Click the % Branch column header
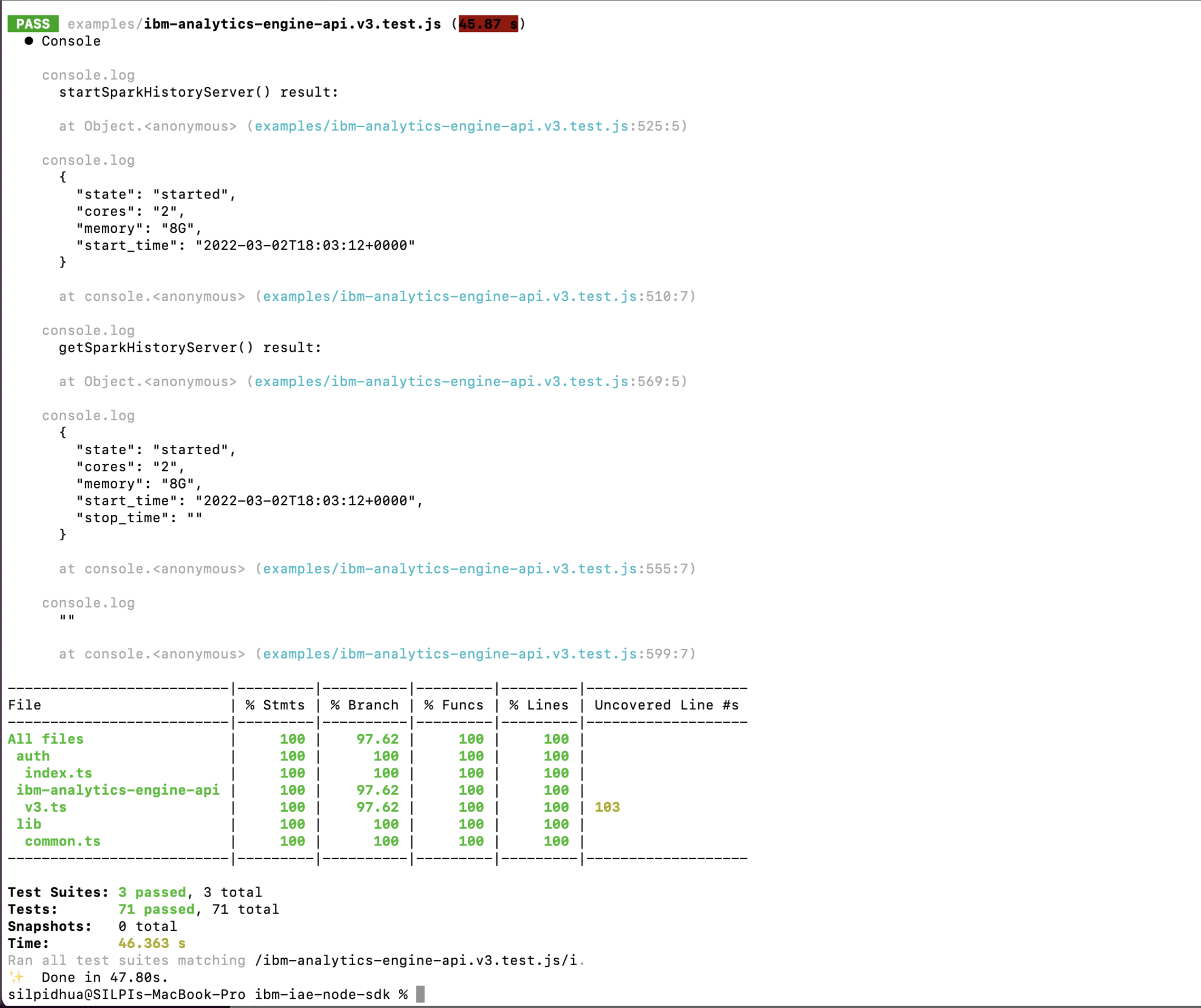The height and width of the screenshot is (1008, 1201). tap(364, 705)
